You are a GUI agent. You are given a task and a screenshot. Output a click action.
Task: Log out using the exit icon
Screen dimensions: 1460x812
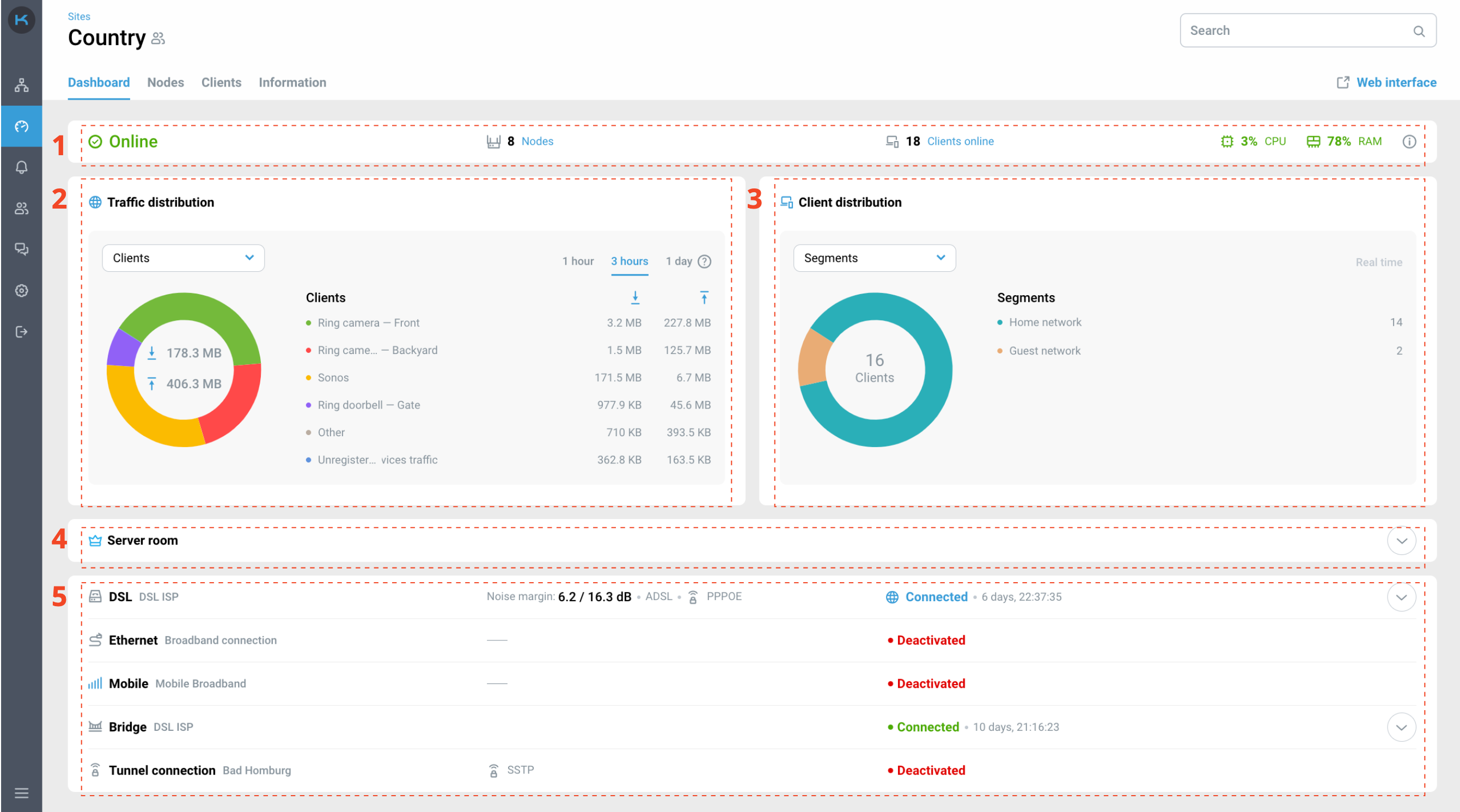[x=21, y=331]
